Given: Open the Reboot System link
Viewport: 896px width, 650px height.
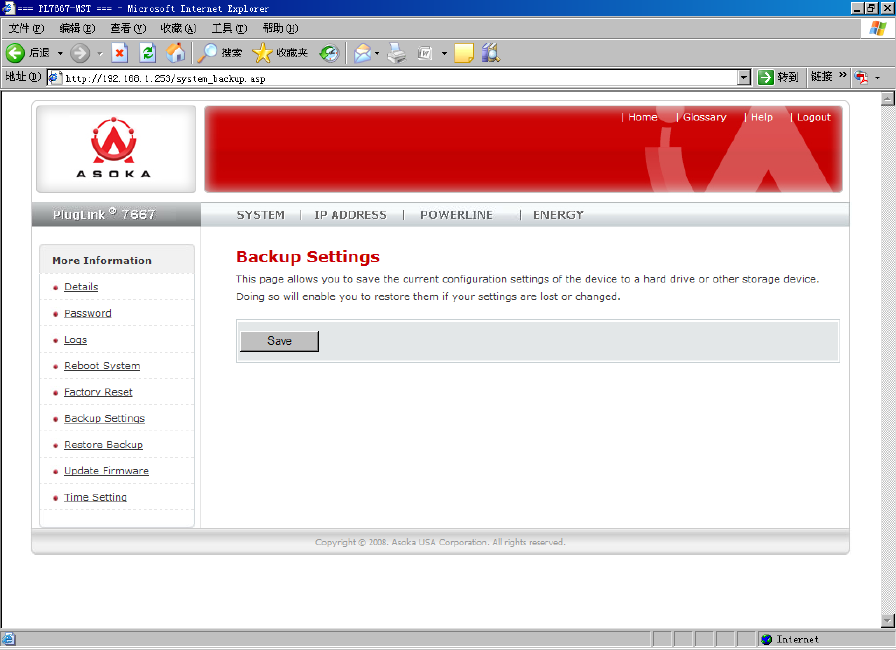Looking at the screenshot, I should 102,366.
